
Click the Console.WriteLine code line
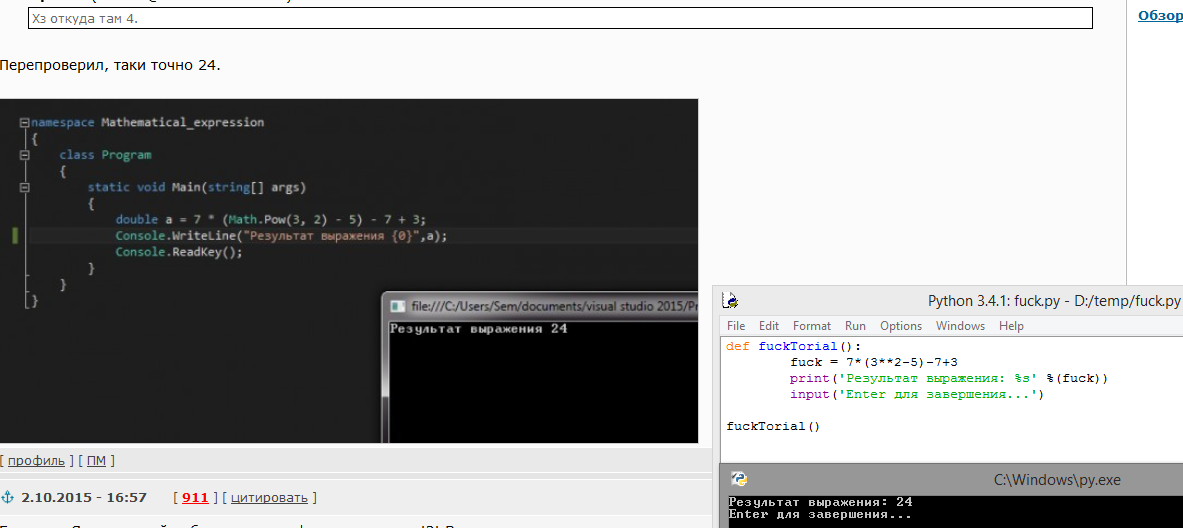tap(281, 236)
